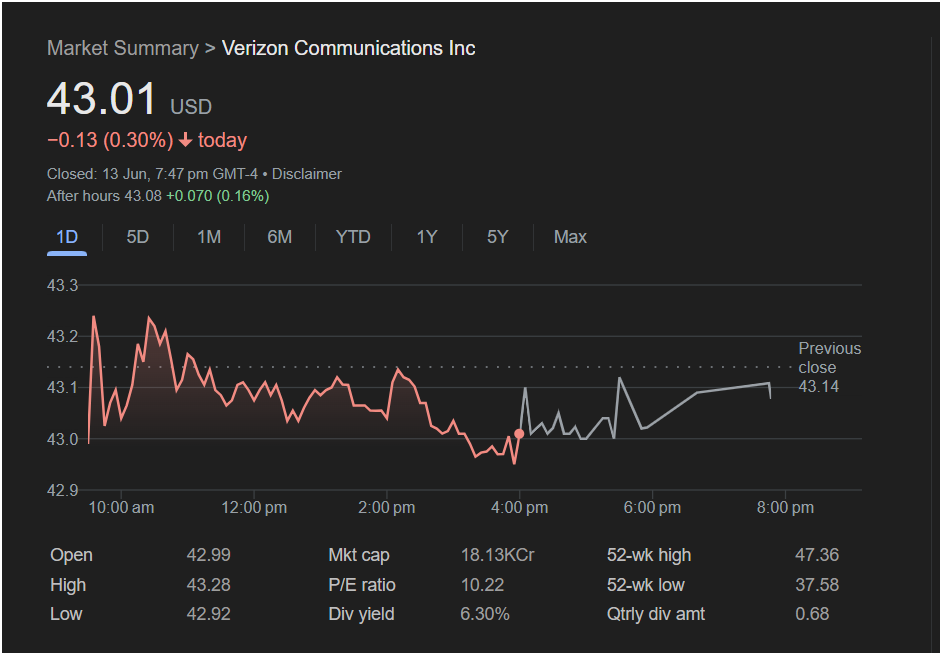Screen dimensions: 942x655
Task: Select the 5Y tab
Action: coord(497,237)
